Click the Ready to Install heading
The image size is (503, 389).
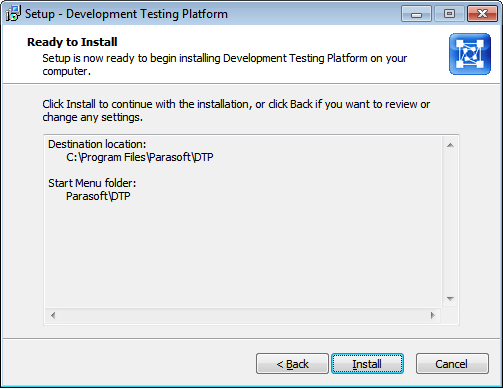(72, 42)
